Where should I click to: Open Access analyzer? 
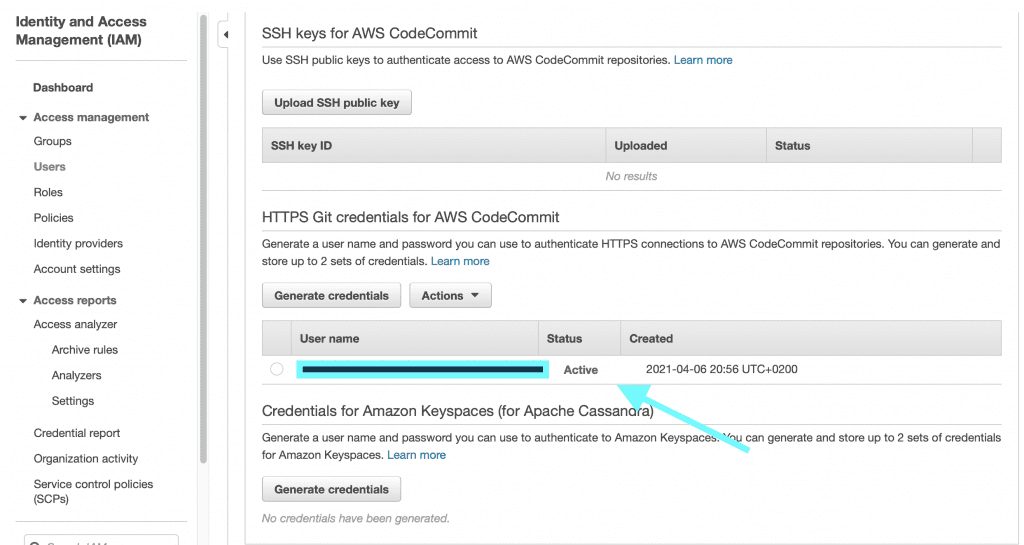75,324
